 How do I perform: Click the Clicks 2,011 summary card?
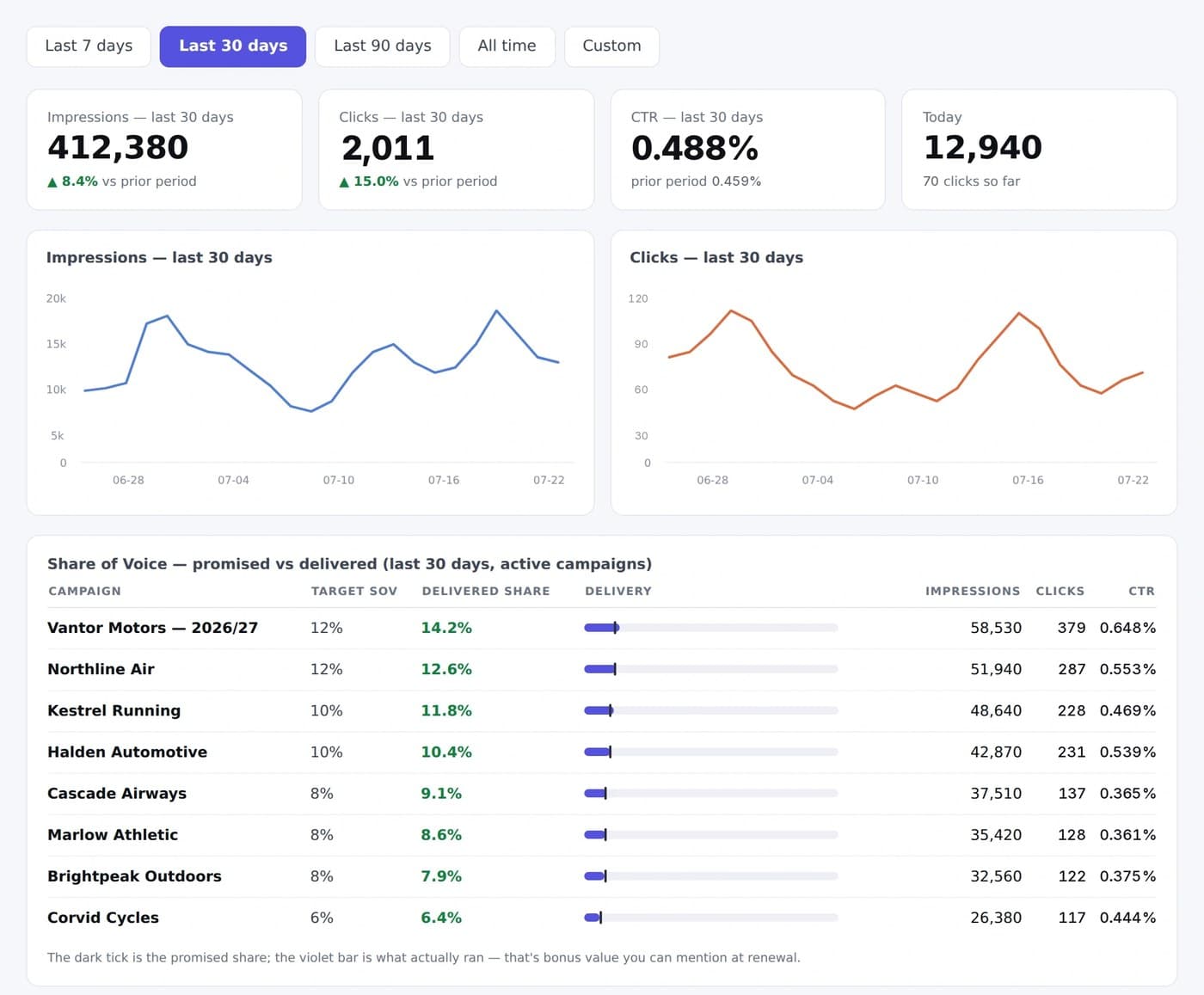(456, 150)
